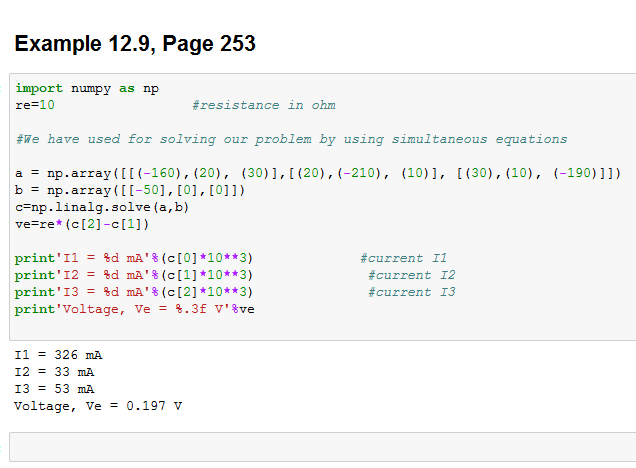This screenshot has width=636, height=468.
Task: Click the print statement for I3
Action: pos(133,291)
